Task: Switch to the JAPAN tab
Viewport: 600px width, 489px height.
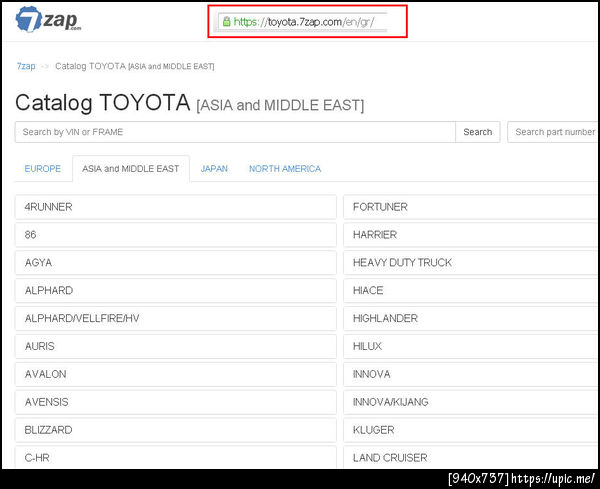Action: pyautogui.click(x=214, y=169)
